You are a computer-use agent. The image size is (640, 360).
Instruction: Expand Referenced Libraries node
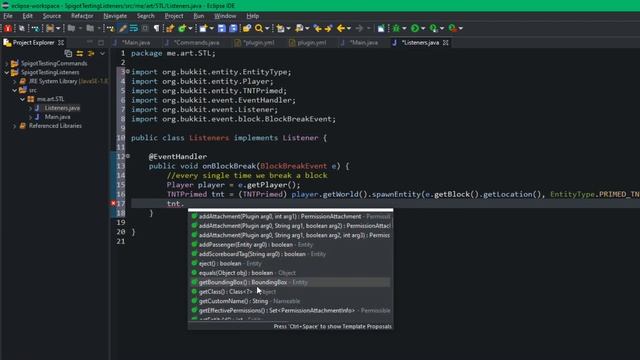pos(15,126)
